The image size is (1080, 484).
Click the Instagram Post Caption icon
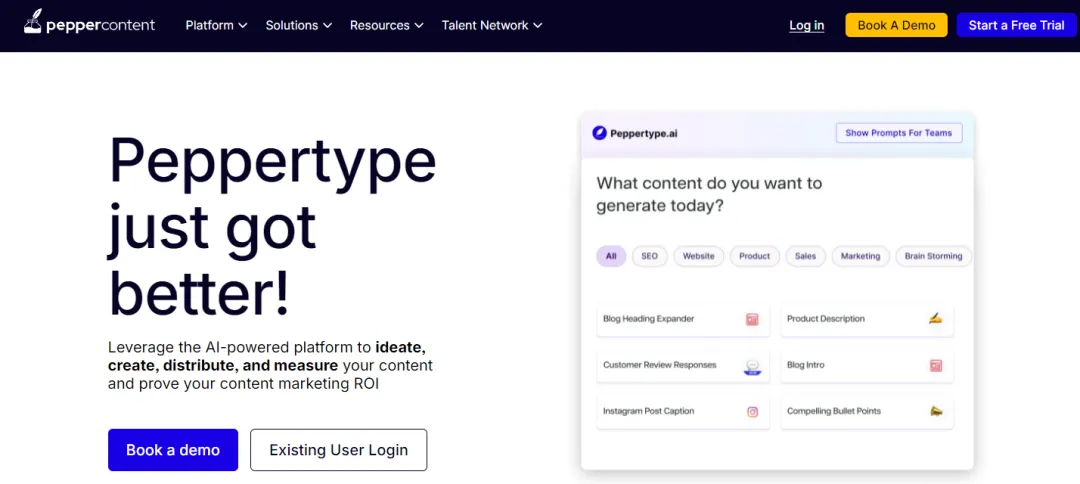[x=753, y=412]
